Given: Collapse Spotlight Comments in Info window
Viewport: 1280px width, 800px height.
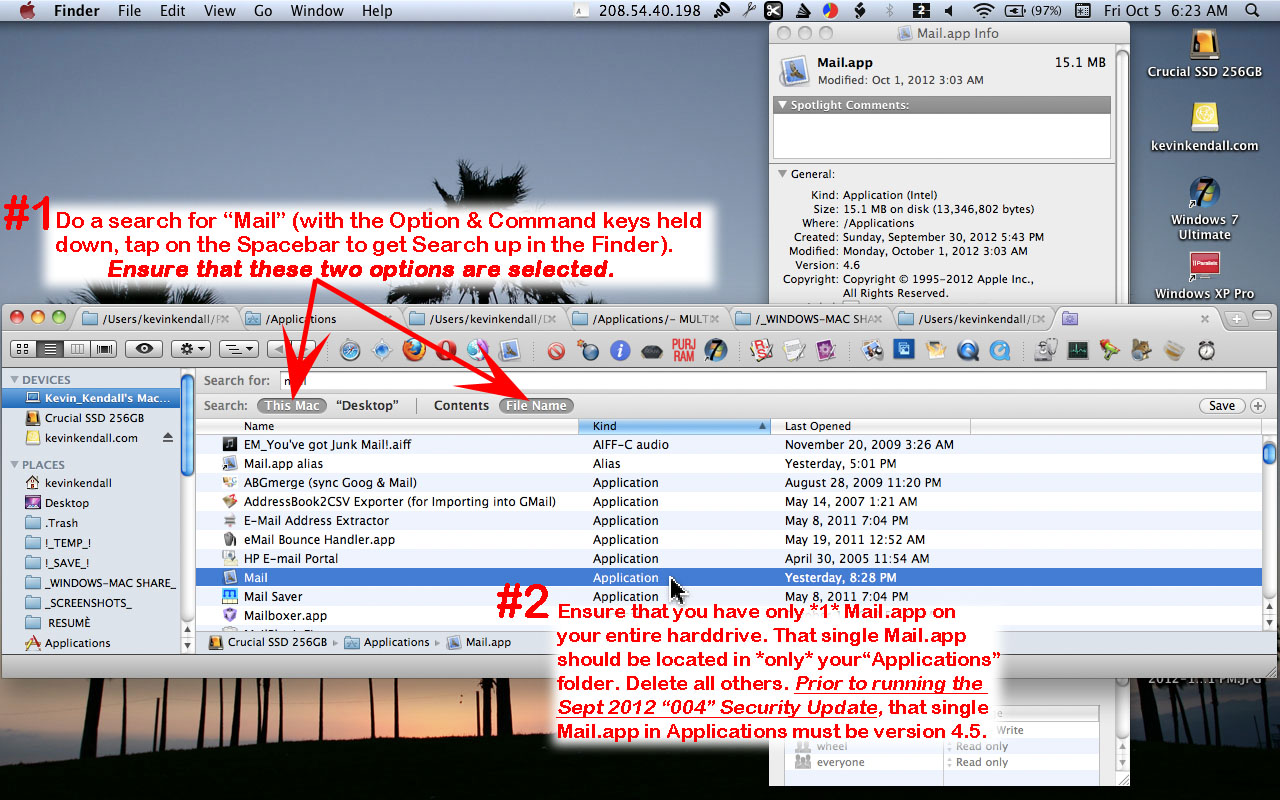Looking at the screenshot, I should 782,105.
